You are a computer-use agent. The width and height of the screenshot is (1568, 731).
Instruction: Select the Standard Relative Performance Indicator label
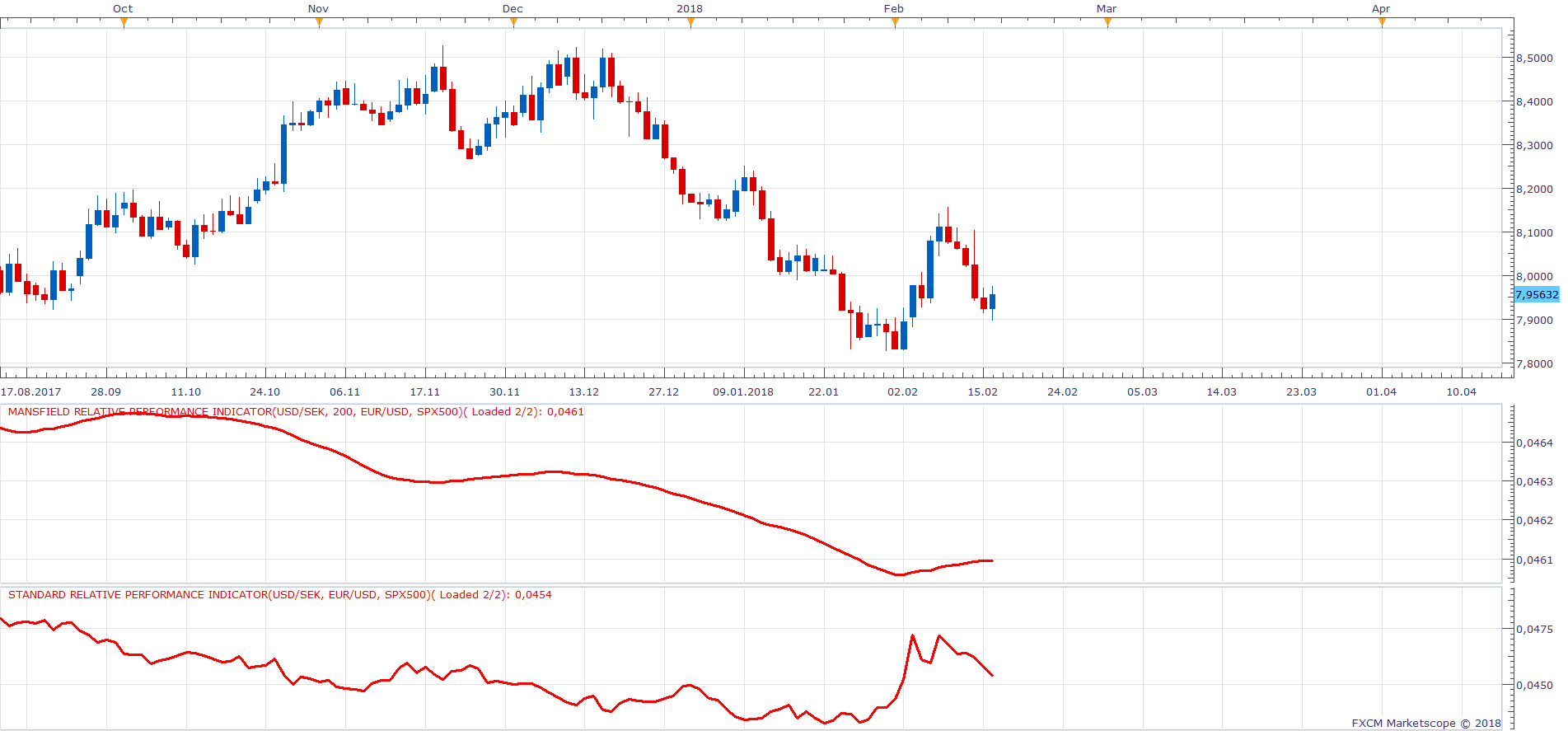click(x=280, y=594)
